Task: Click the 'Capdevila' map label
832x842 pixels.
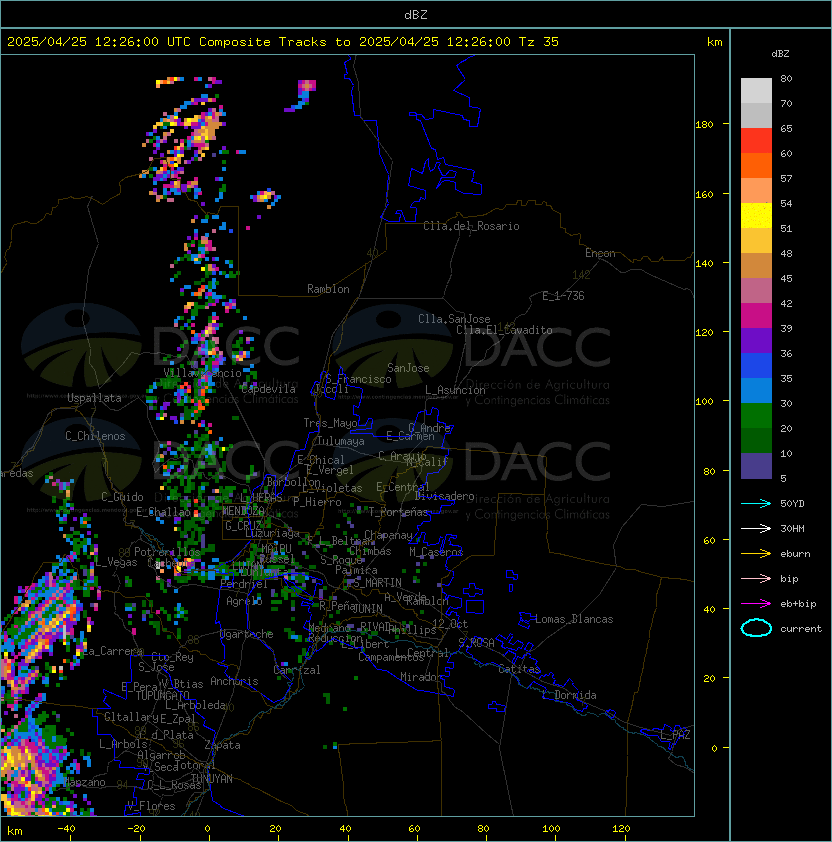Action: coord(268,389)
